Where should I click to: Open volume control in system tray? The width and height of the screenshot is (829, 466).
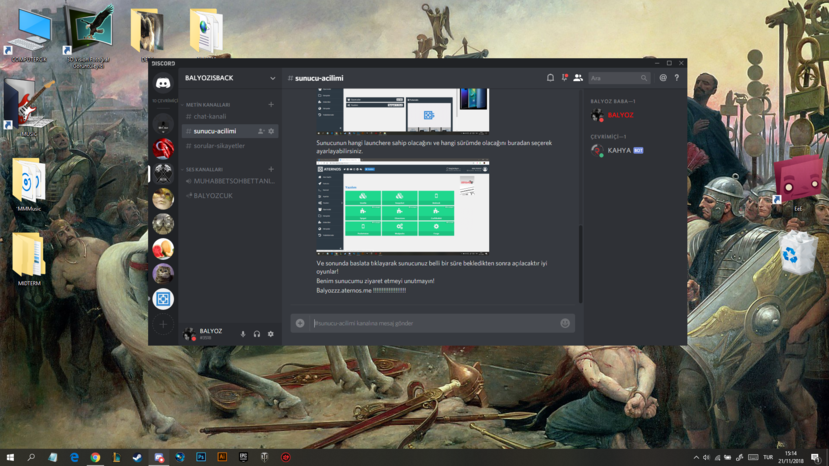click(706, 458)
